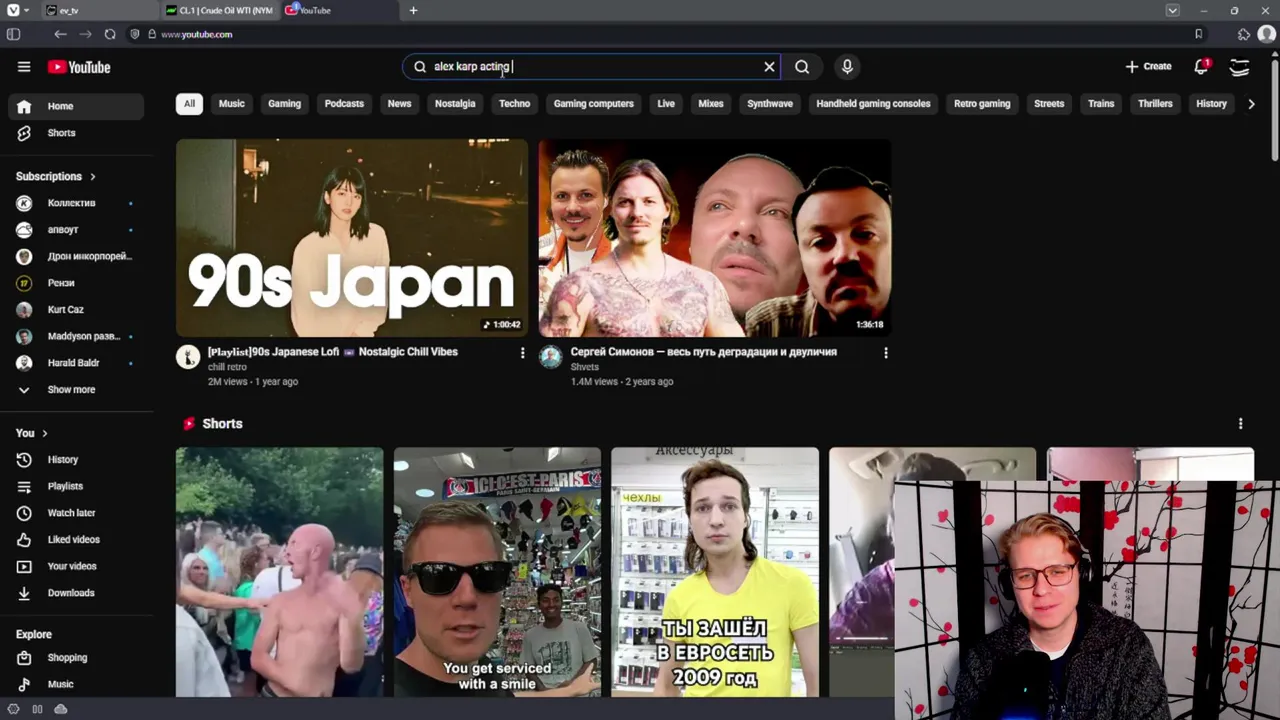Open History in the sidebar
This screenshot has height=720, width=1280.
tap(76, 460)
